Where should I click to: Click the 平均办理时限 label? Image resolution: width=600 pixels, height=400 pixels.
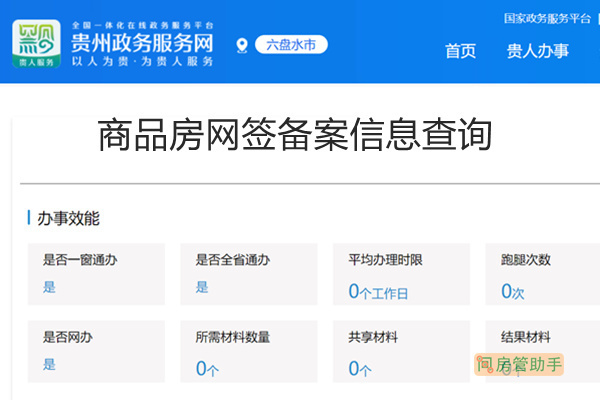[385, 260]
